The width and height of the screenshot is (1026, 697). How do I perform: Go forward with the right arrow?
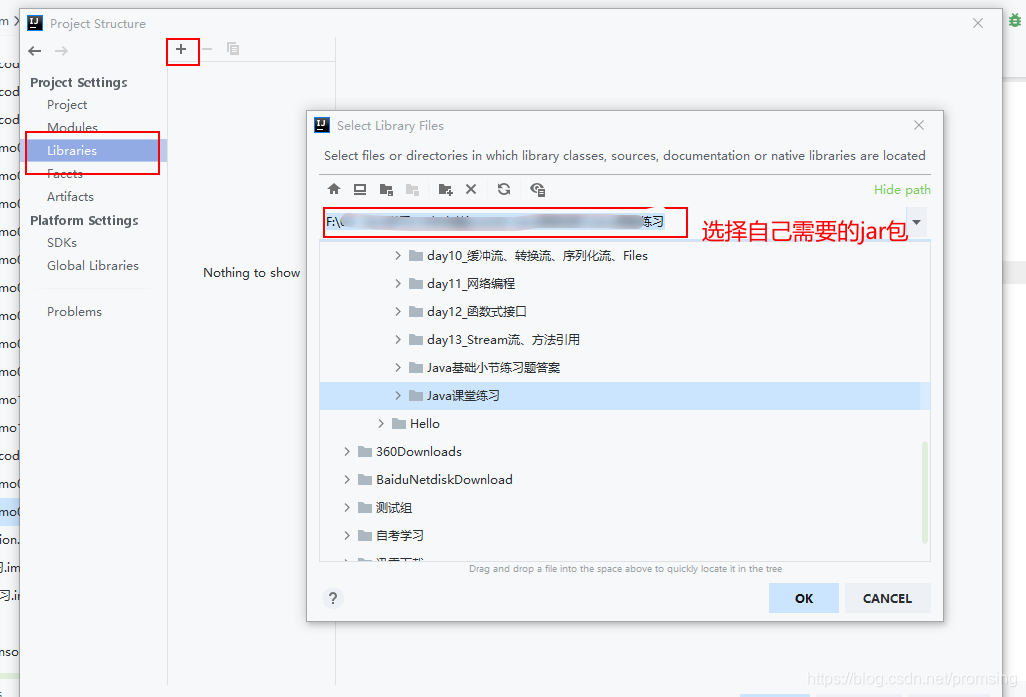(x=61, y=51)
